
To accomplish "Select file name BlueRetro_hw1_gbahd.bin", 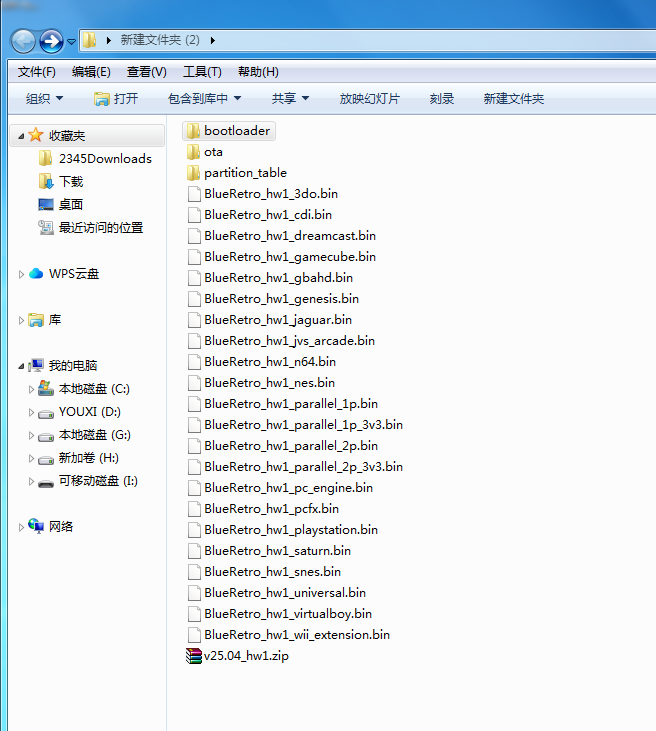I will tap(278, 278).
